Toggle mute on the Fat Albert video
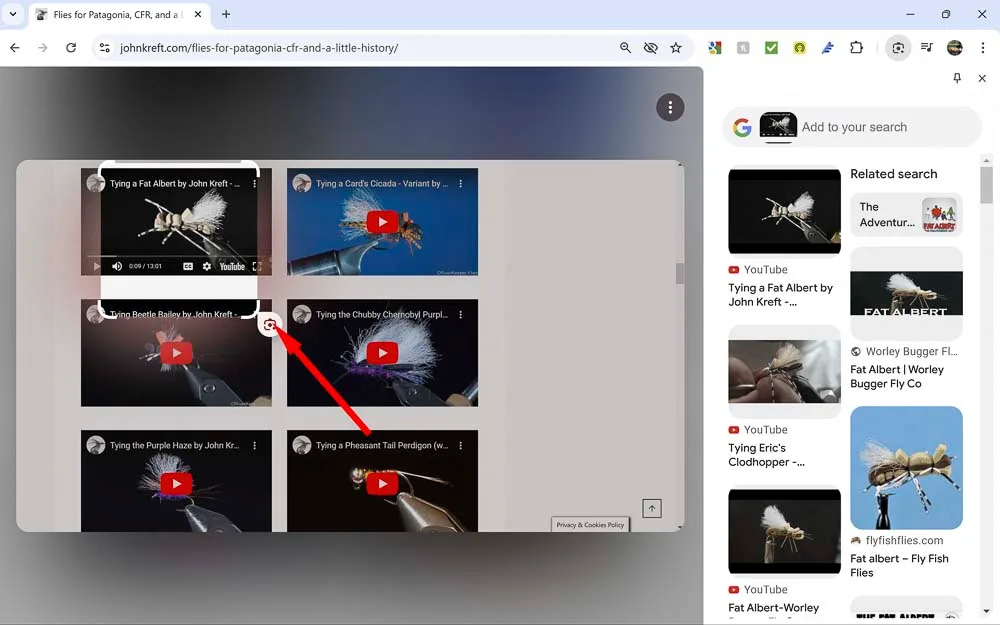1000x625 pixels. (x=117, y=267)
